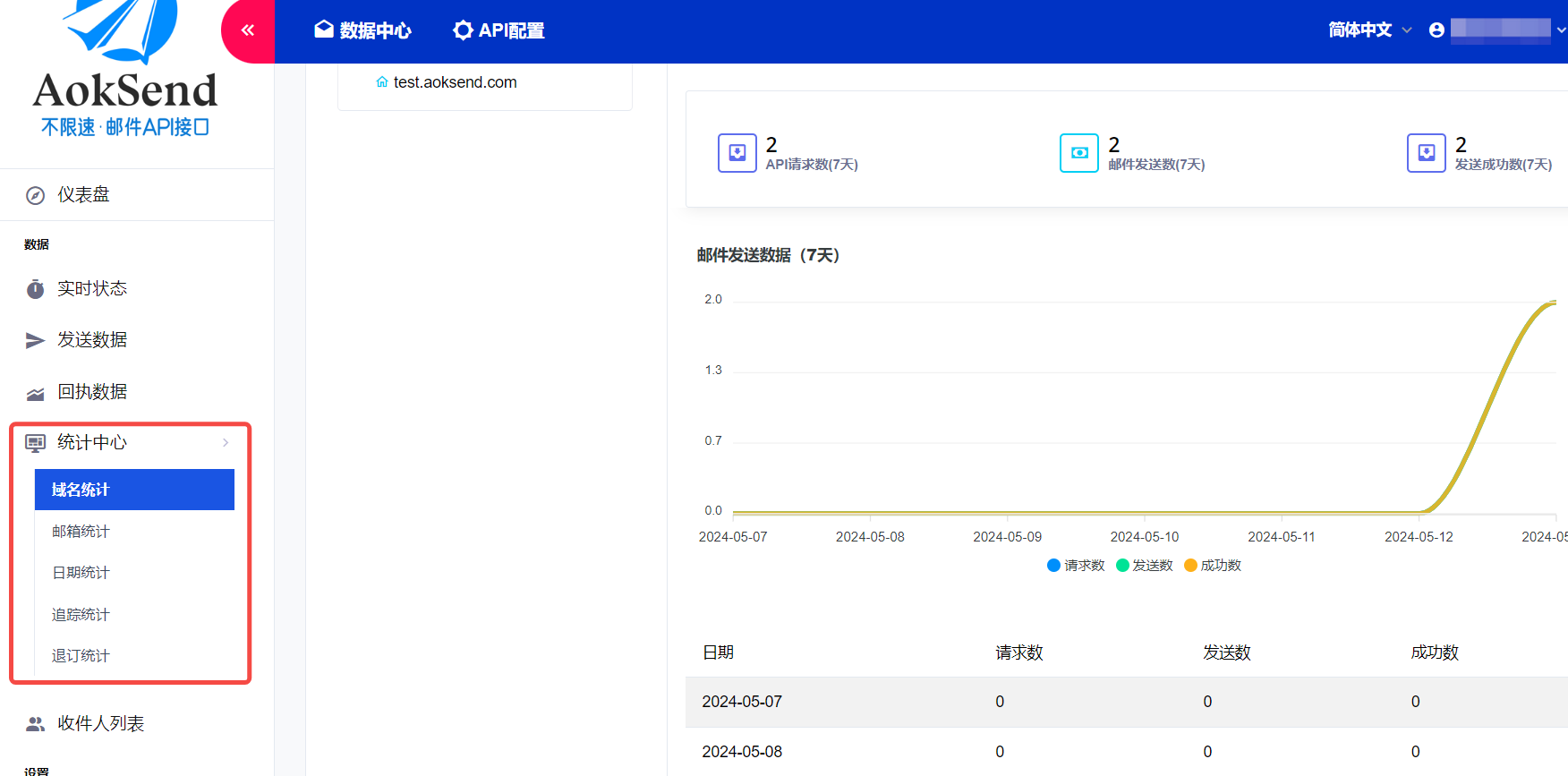The image size is (1568, 776).
Task: Click 2024-05-12 on the chart axis
Action: [x=1419, y=537]
